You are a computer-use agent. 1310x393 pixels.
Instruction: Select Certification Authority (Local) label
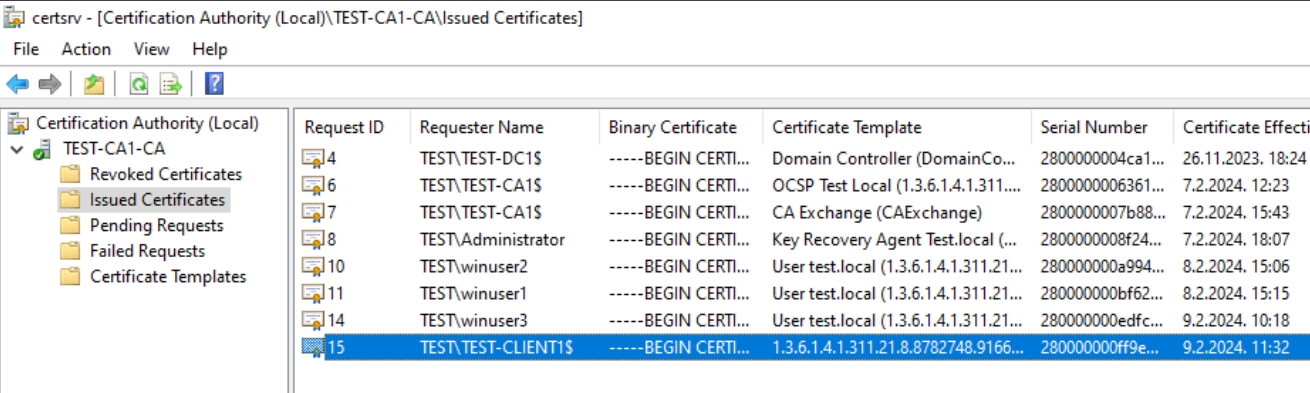point(147,124)
